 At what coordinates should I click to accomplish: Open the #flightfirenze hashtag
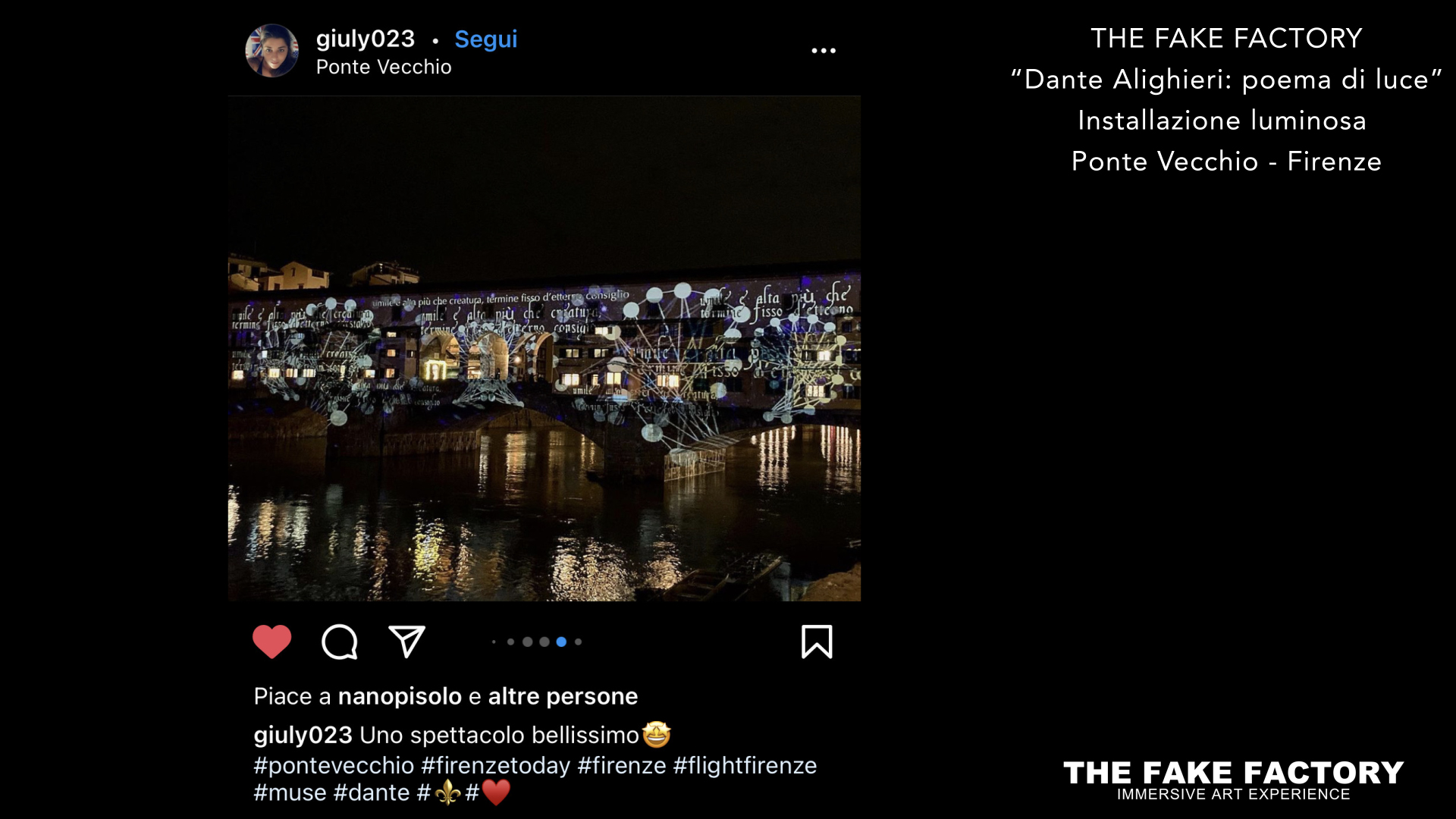[745, 765]
